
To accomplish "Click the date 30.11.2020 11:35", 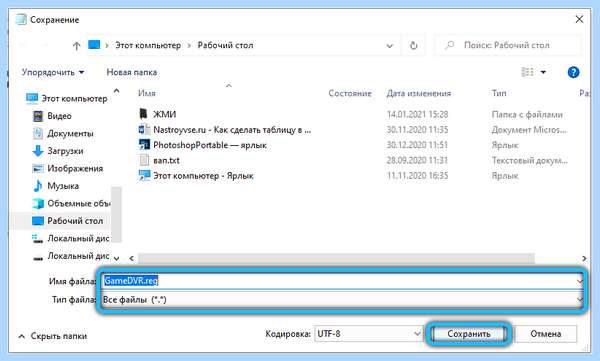I will tap(417, 129).
